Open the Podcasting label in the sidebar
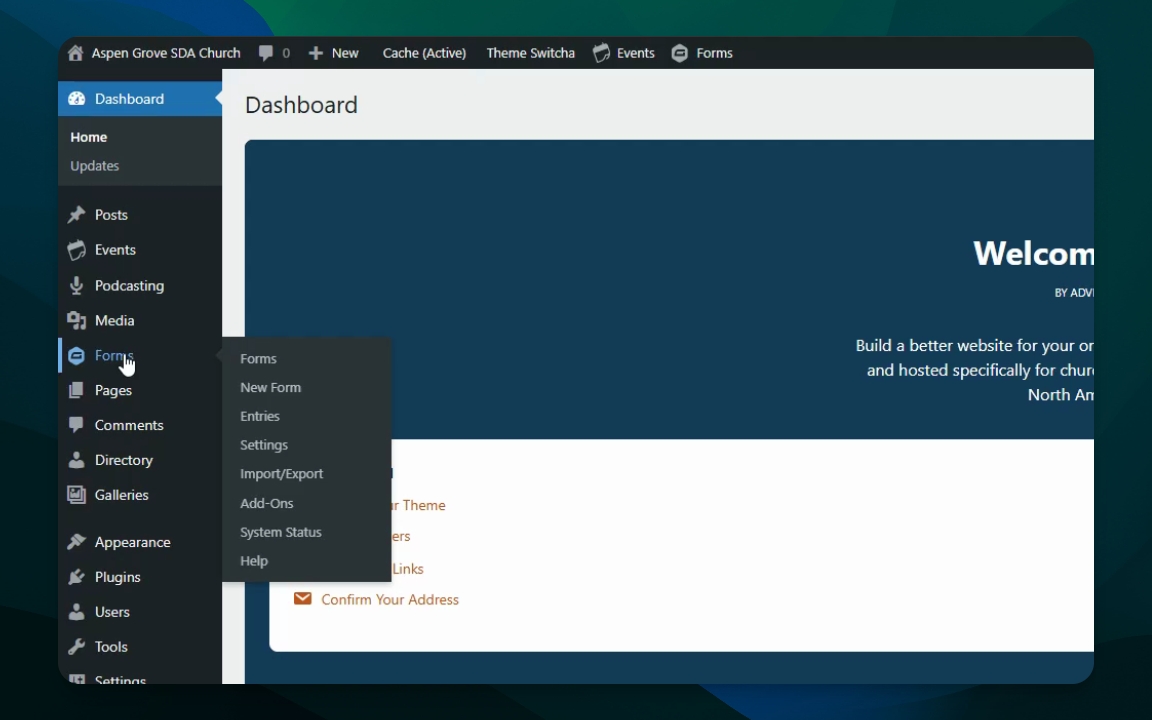 (129, 286)
